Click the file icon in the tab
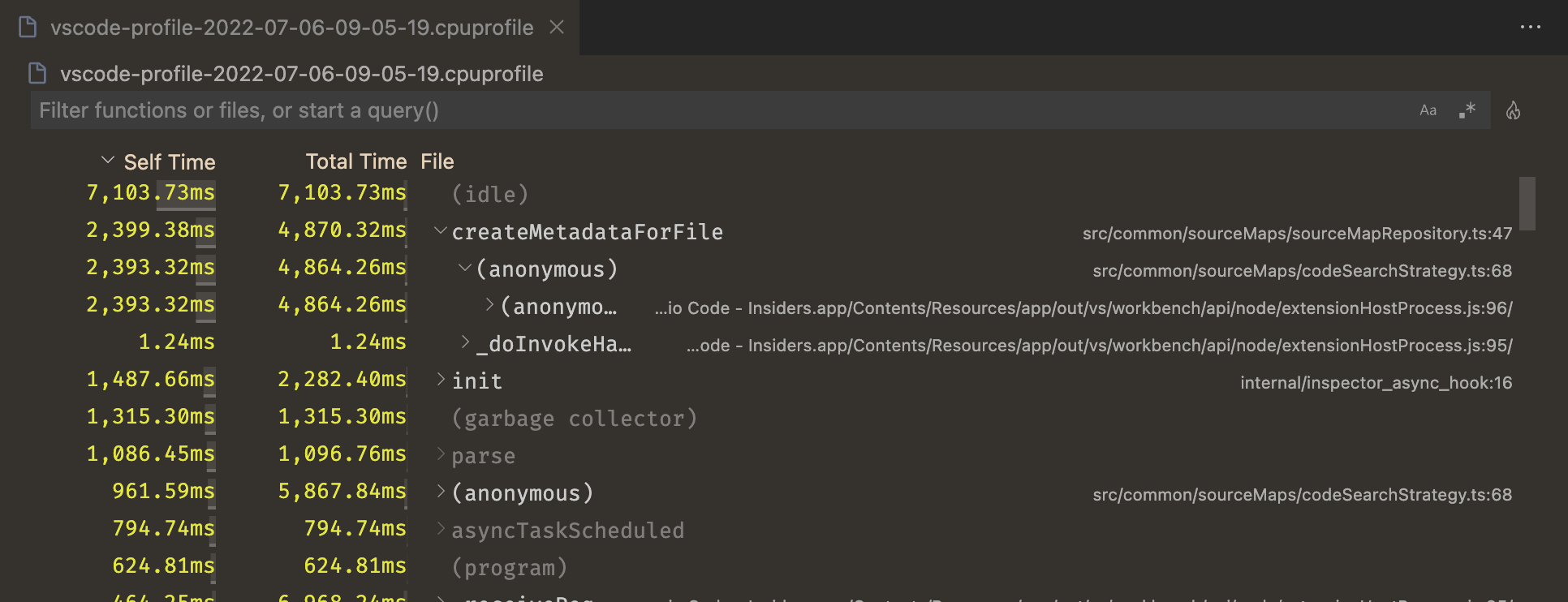 (28, 28)
